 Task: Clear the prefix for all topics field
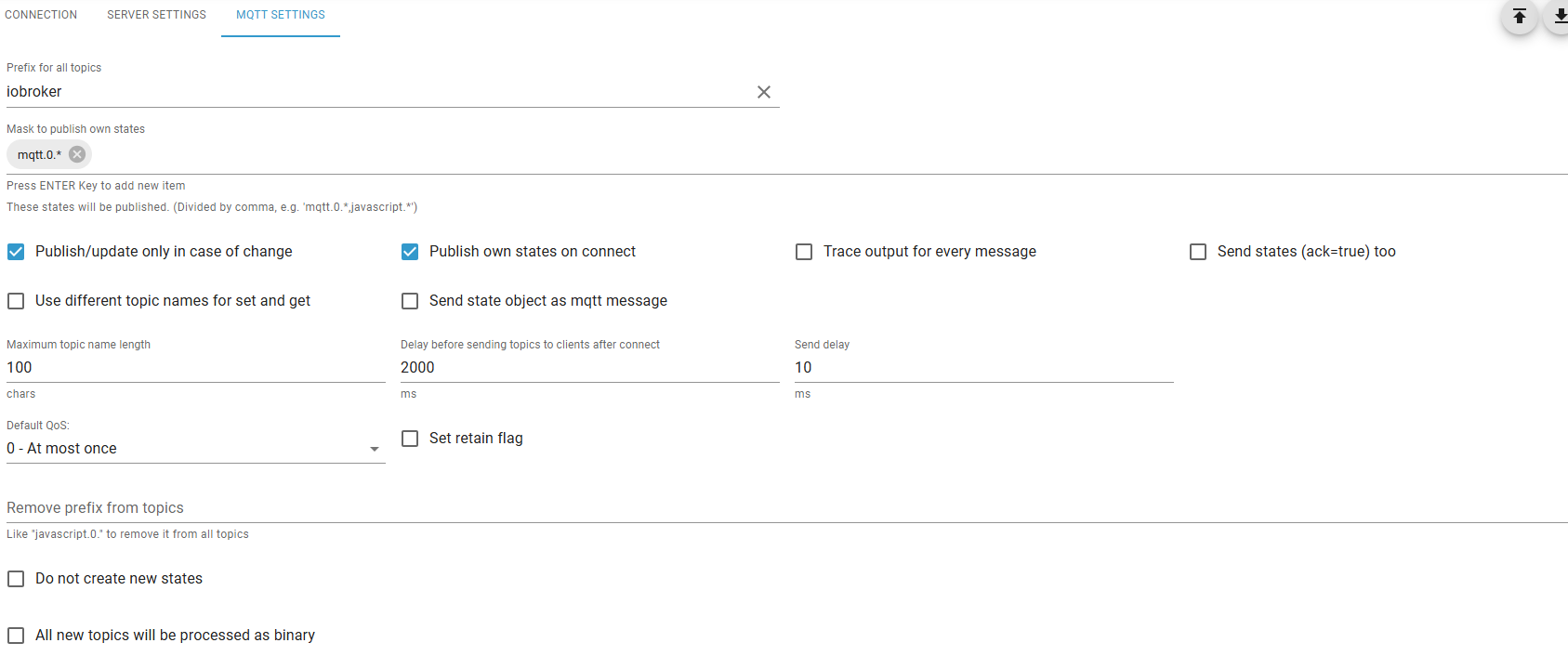pyautogui.click(x=764, y=92)
